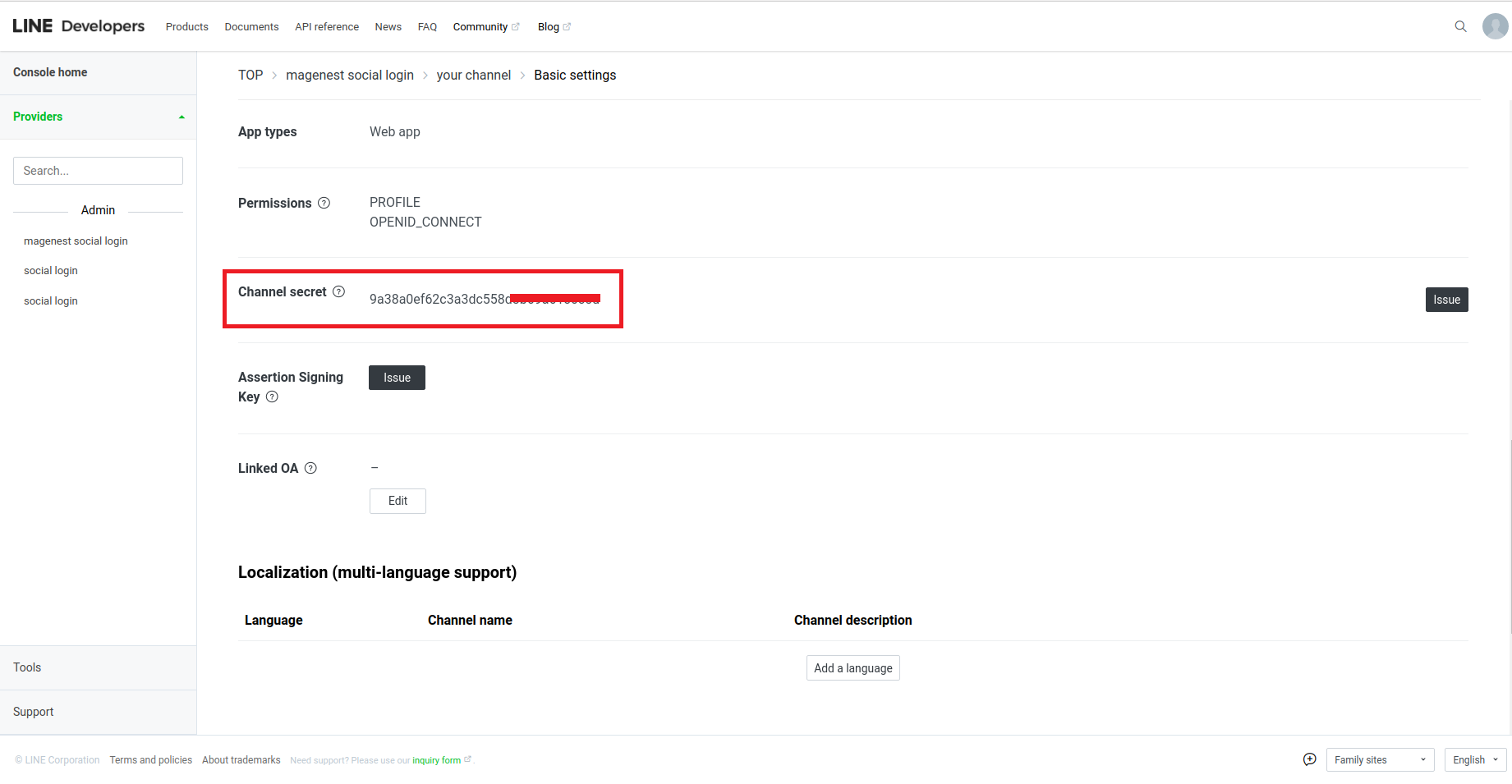Focus the provider Search field
This screenshot has height=784, width=1512.
pos(98,171)
